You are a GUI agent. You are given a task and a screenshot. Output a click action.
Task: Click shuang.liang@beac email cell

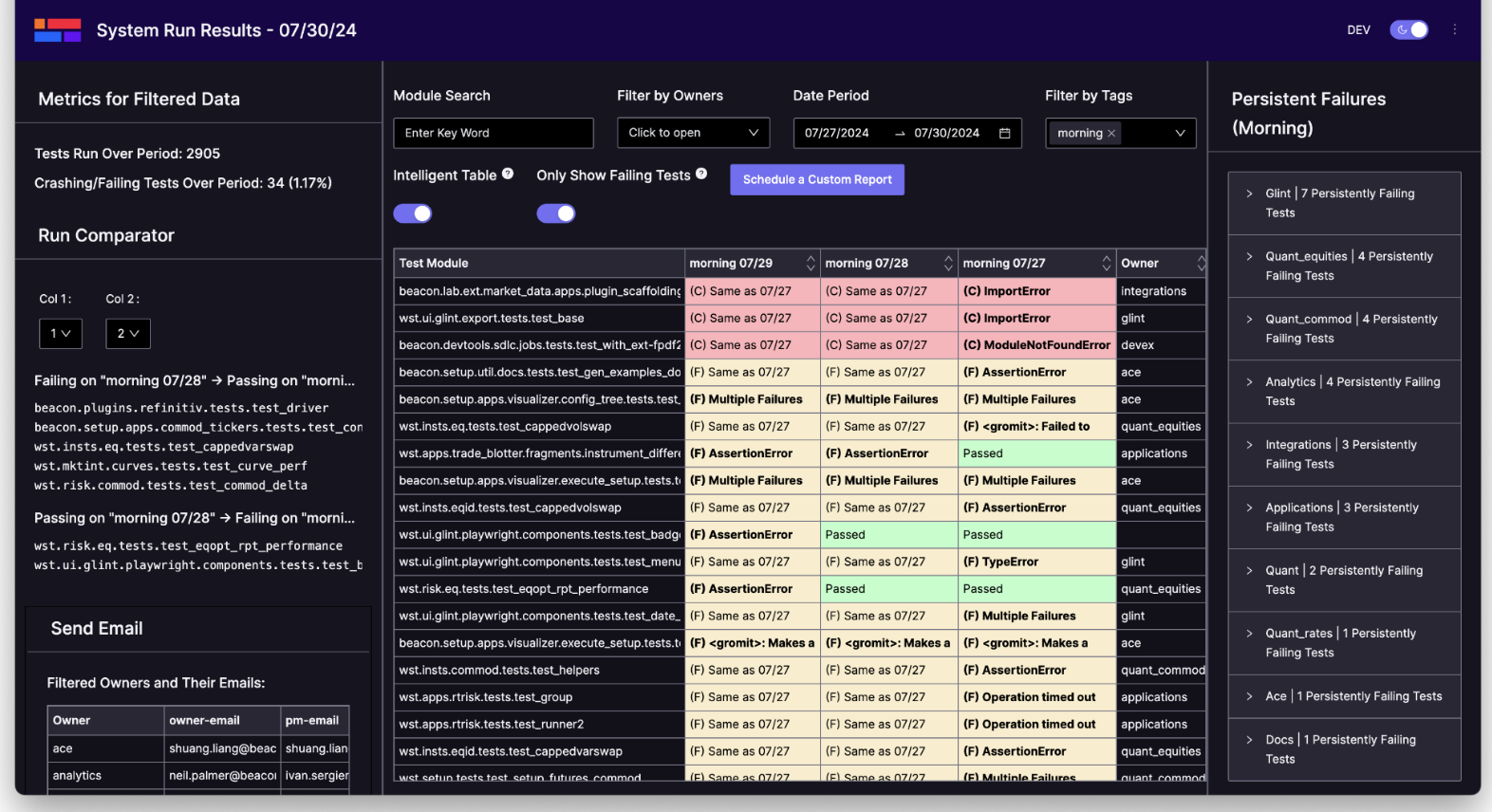222,748
